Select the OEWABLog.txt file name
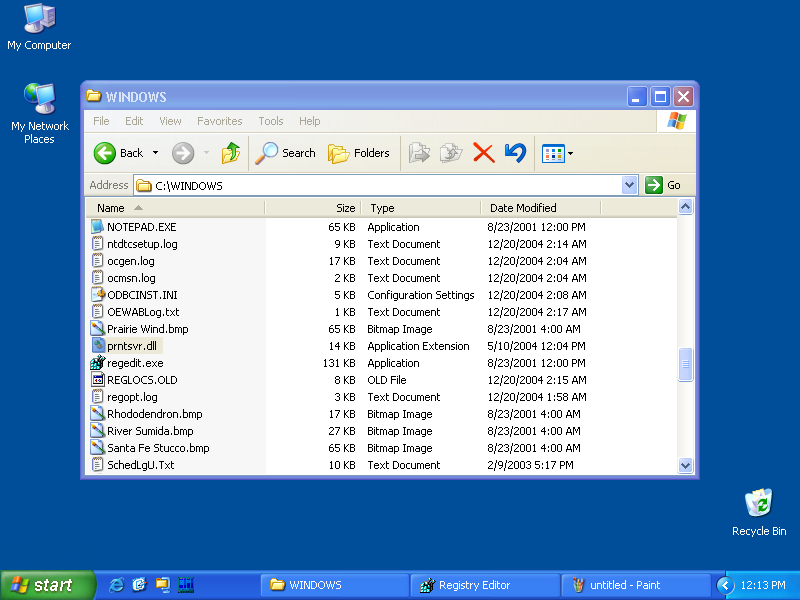Image resolution: width=800 pixels, height=600 pixels. (143, 312)
